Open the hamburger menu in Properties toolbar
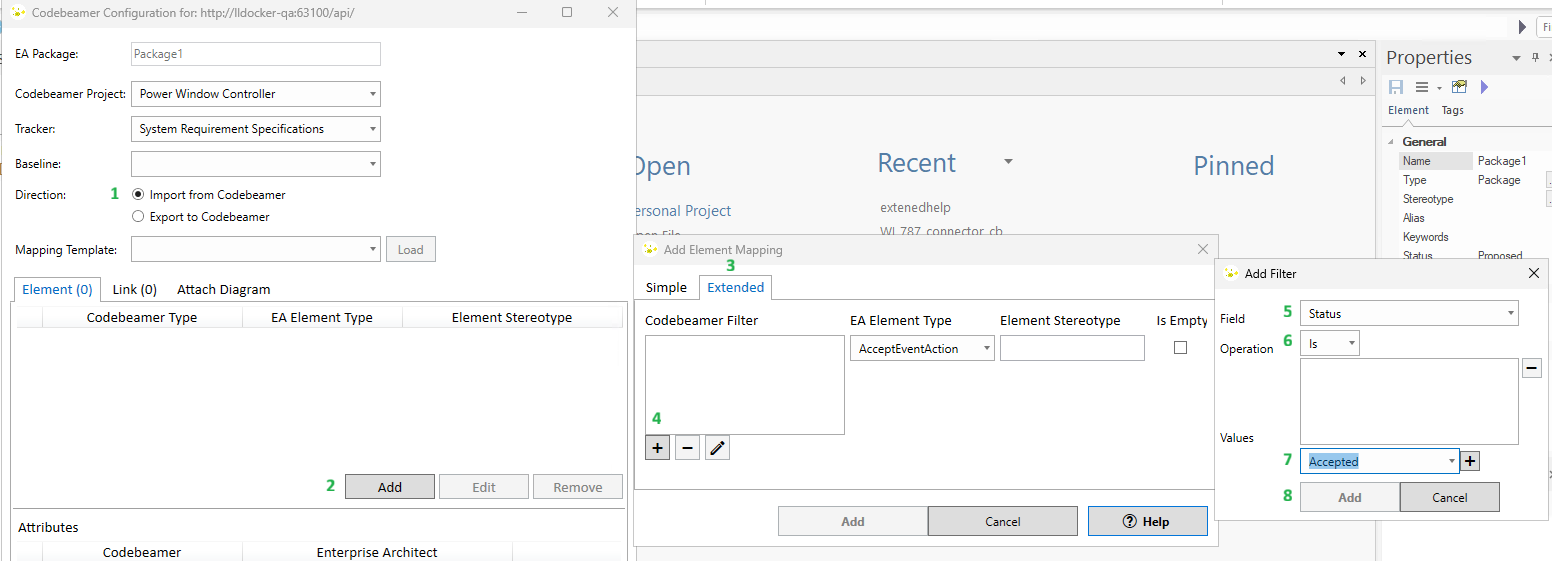 point(1422,88)
